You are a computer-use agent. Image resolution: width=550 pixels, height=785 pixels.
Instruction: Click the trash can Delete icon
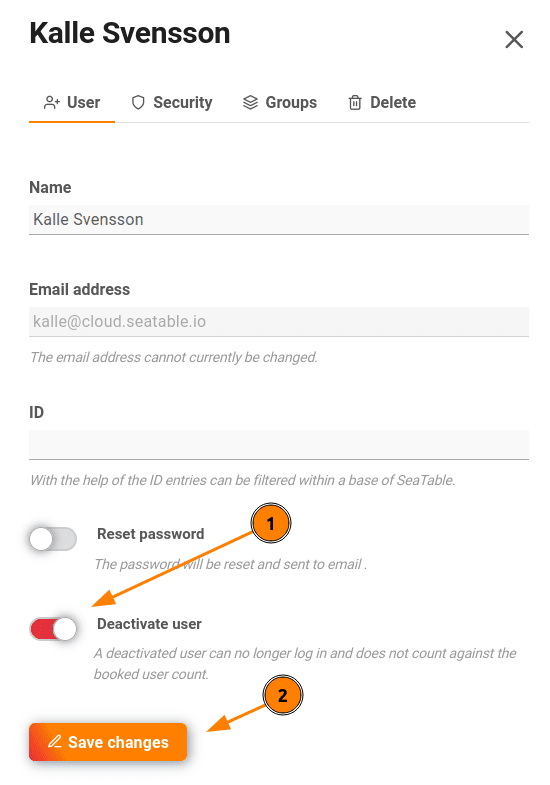point(355,103)
